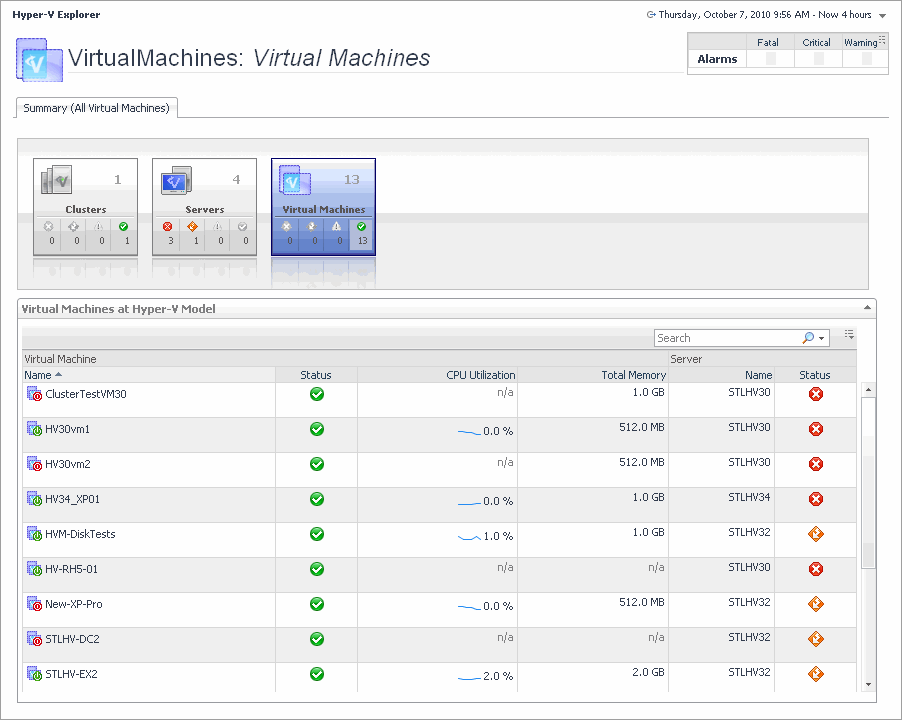Screen dimensions: 902x720
Task: Open the time range dropdown arrow
Action: [x=882, y=16]
